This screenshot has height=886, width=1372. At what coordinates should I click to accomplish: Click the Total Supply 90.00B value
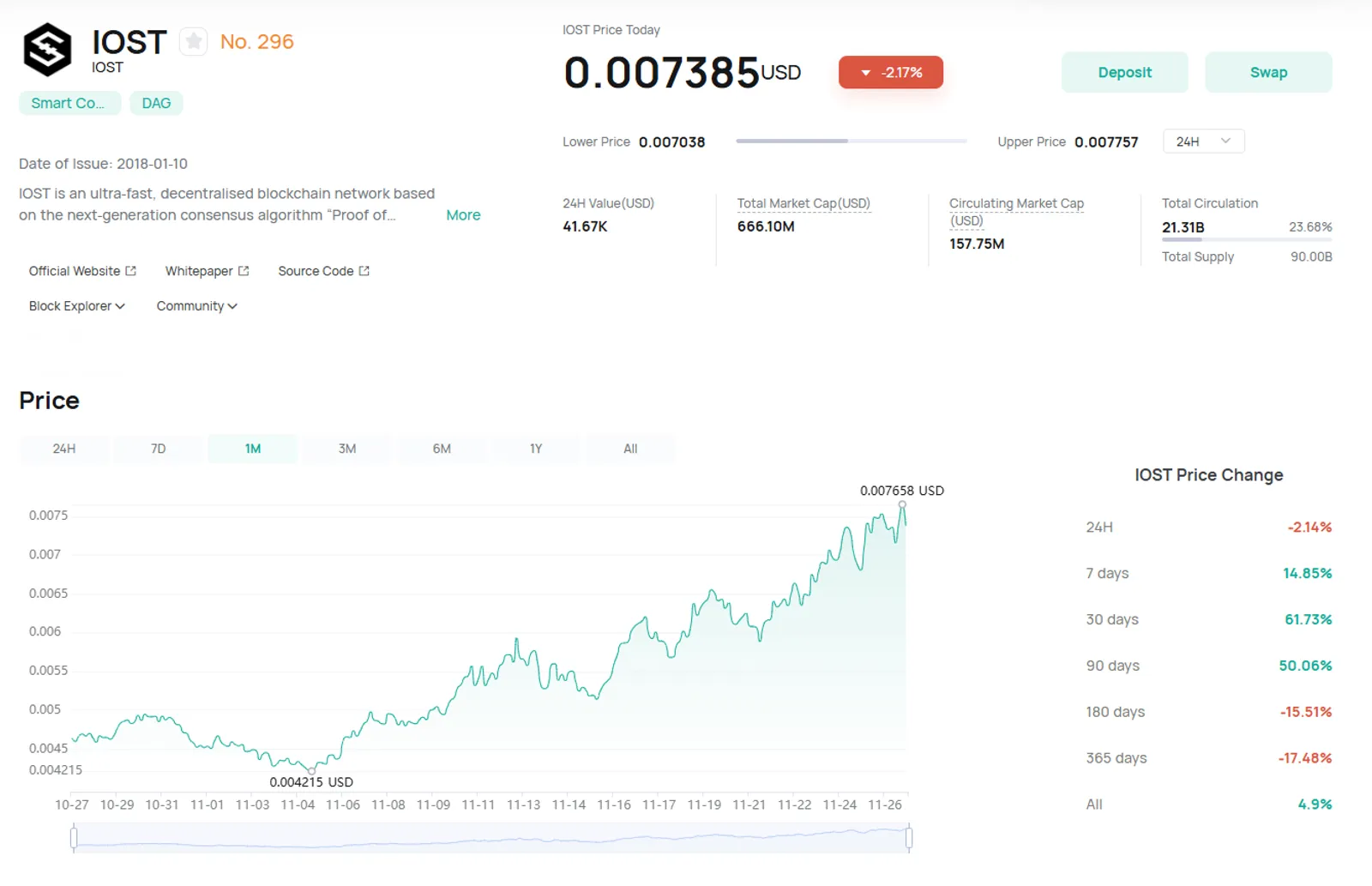click(1311, 257)
